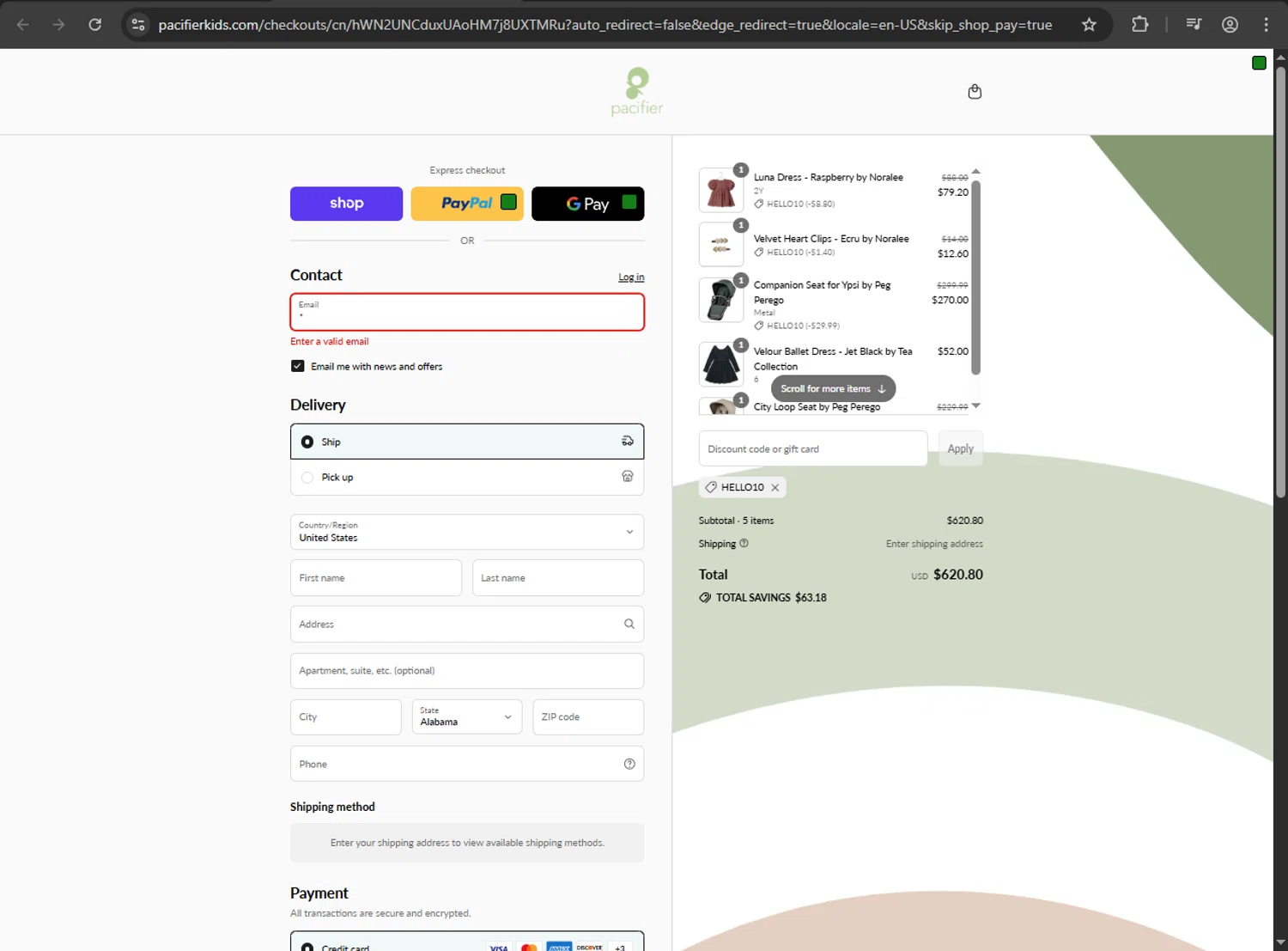The height and width of the screenshot is (951, 1288).
Task: Click the Visa card icon
Action: coord(499,947)
